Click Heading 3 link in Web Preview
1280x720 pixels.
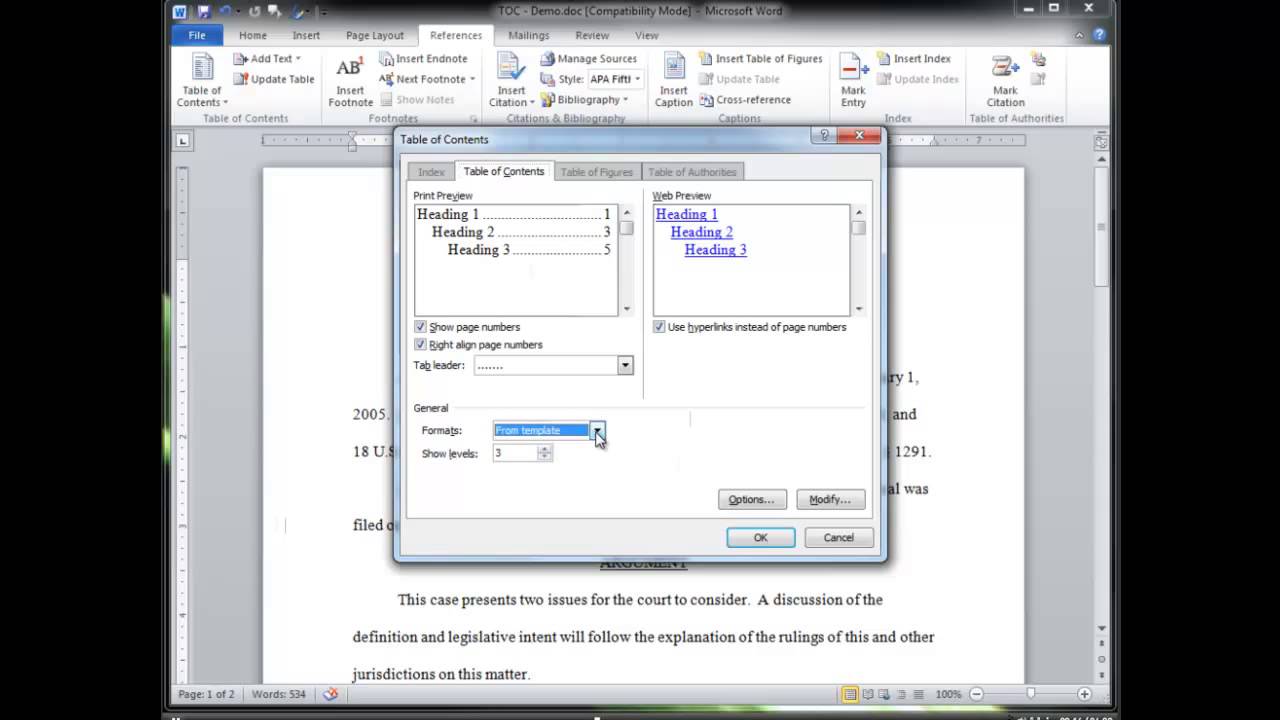tap(716, 250)
